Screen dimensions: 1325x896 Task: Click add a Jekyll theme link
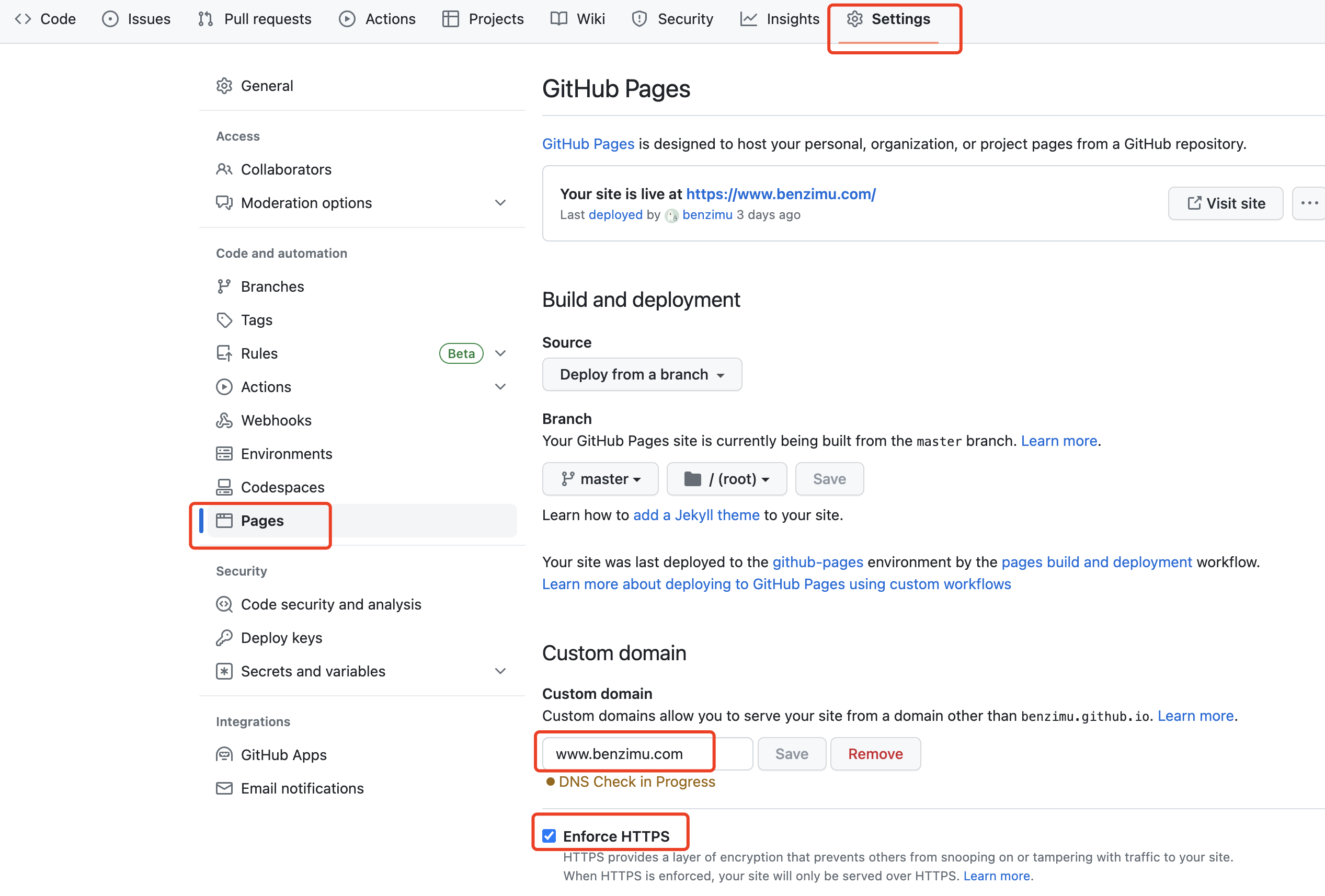pos(696,515)
